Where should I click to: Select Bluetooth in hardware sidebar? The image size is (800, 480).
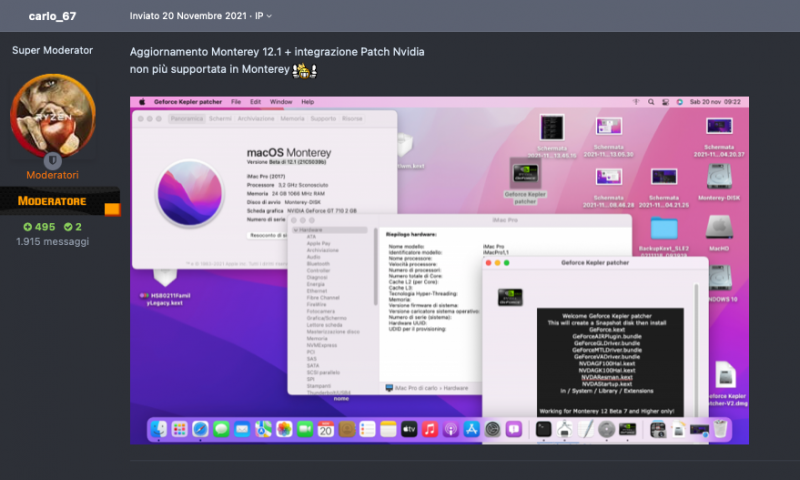(x=318, y=264)
